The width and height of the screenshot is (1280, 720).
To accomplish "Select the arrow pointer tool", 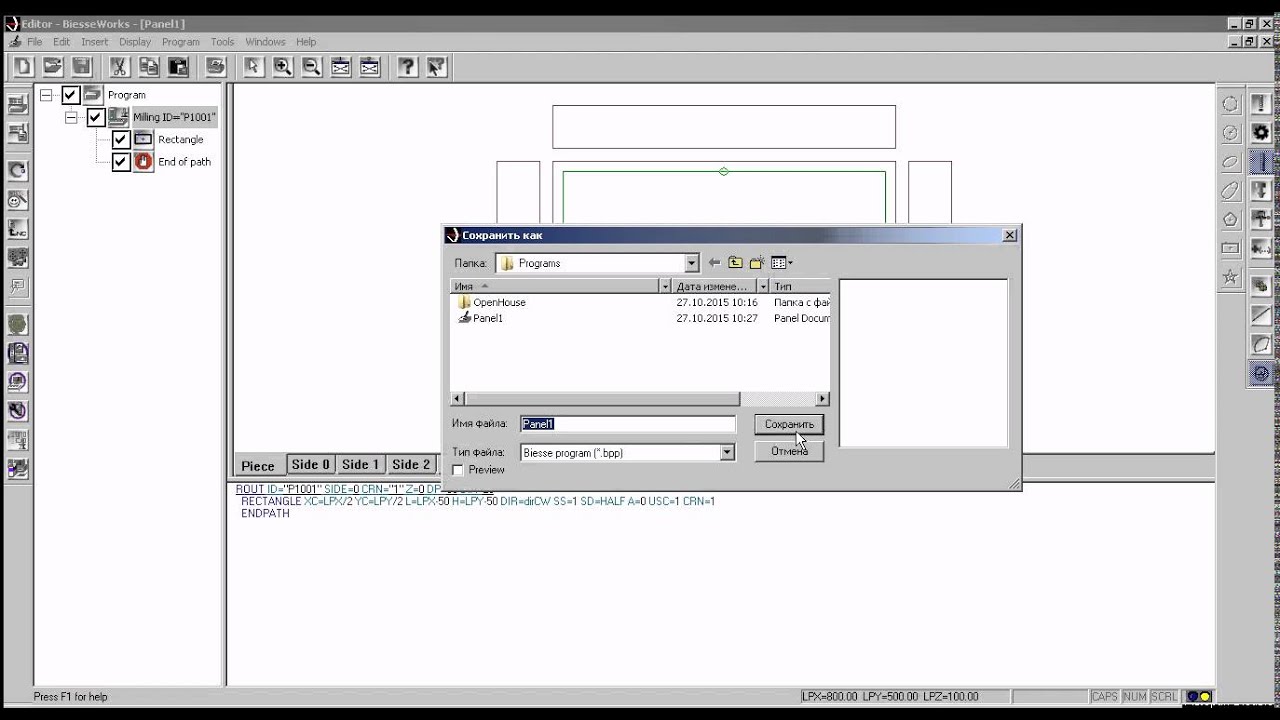I will pos(253,67).
